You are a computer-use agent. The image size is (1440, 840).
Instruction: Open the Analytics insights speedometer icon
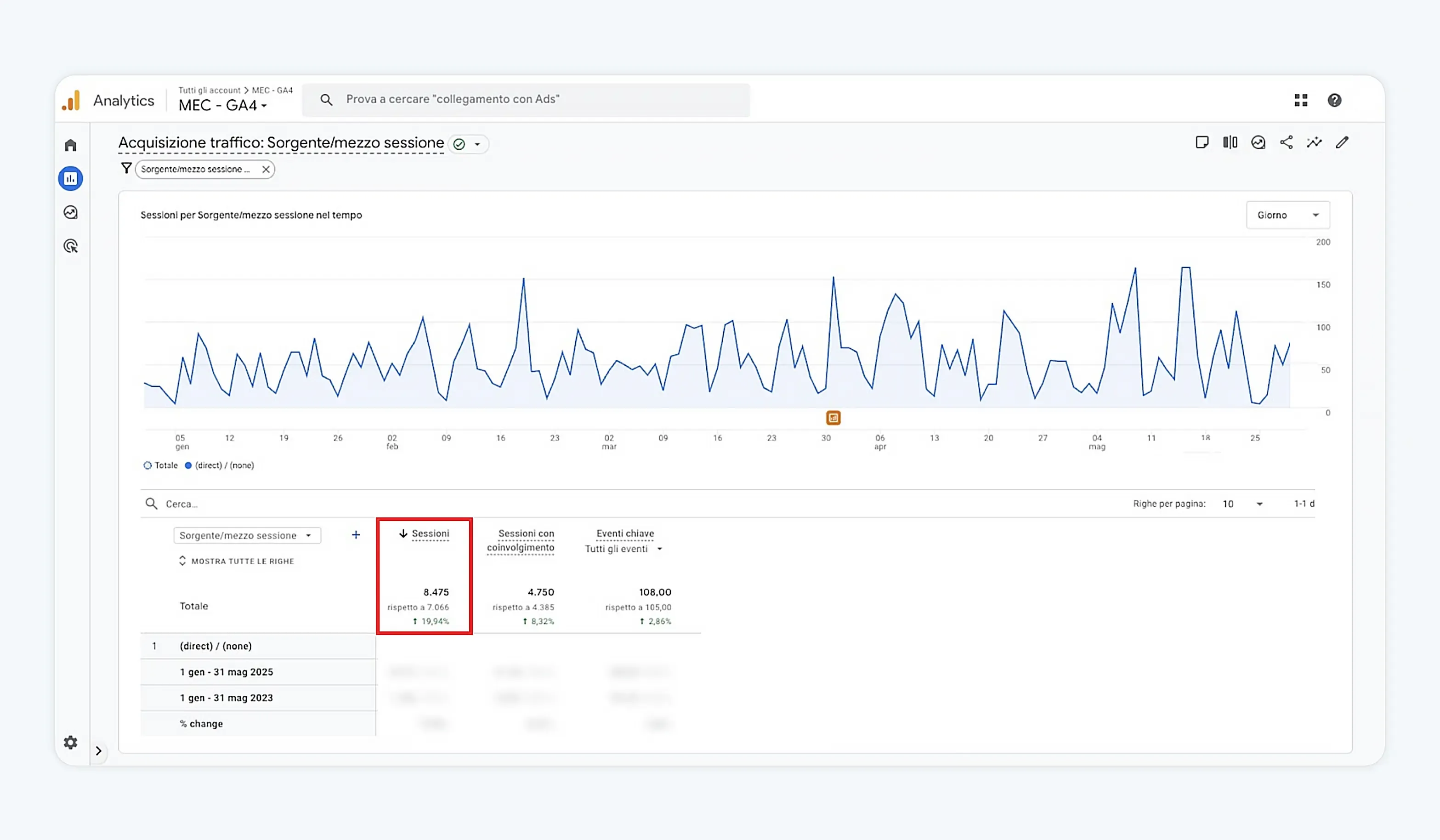tap(1258, 142)
